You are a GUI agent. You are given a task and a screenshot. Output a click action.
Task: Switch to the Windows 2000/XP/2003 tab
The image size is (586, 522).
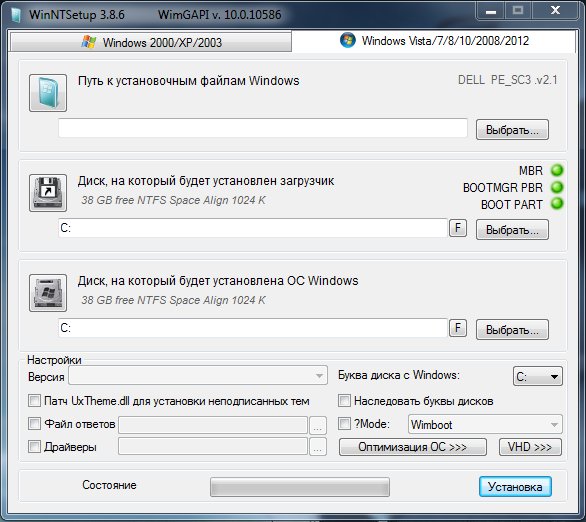[151, 42]
